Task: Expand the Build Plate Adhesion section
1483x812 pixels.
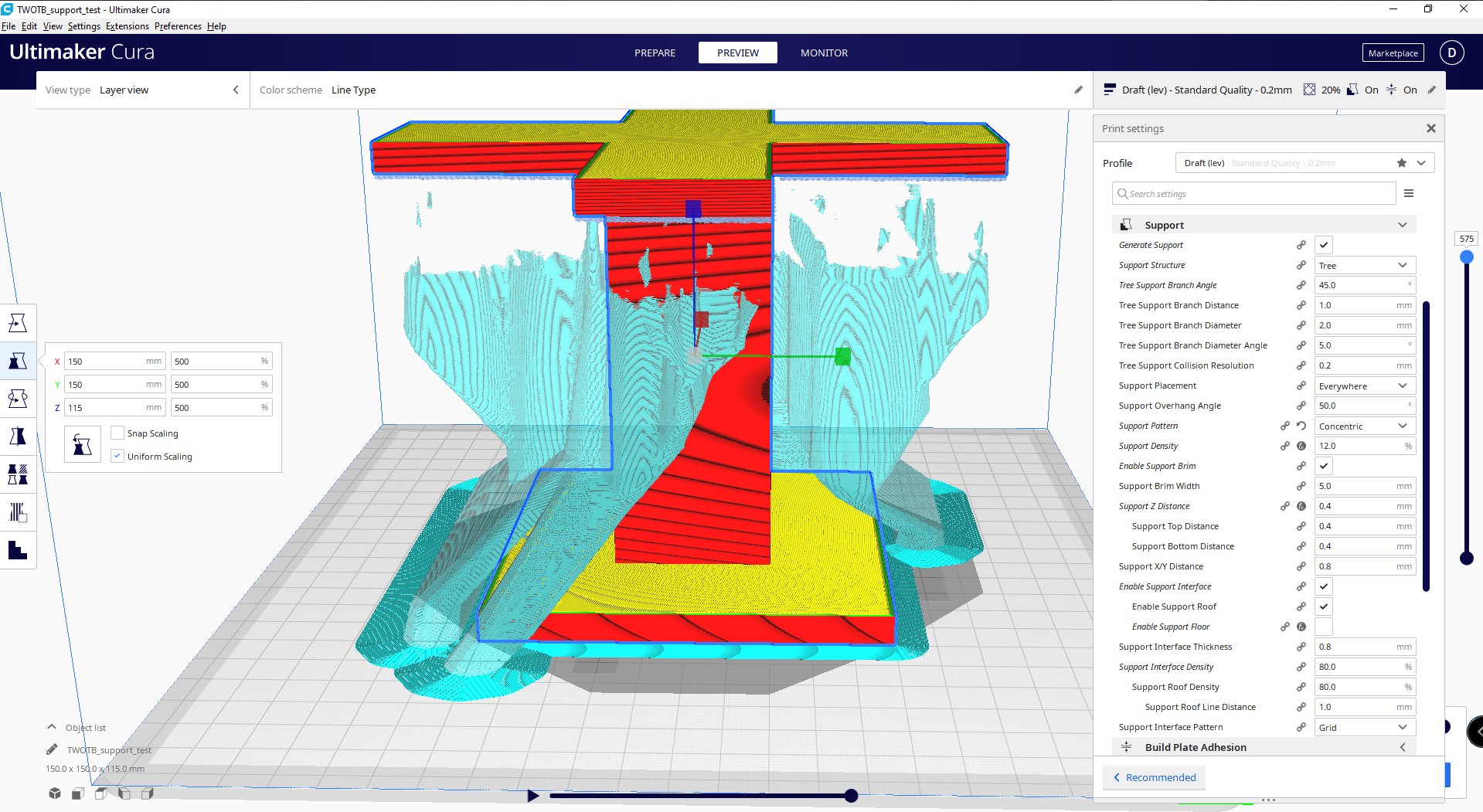Action: (1264, 747)
